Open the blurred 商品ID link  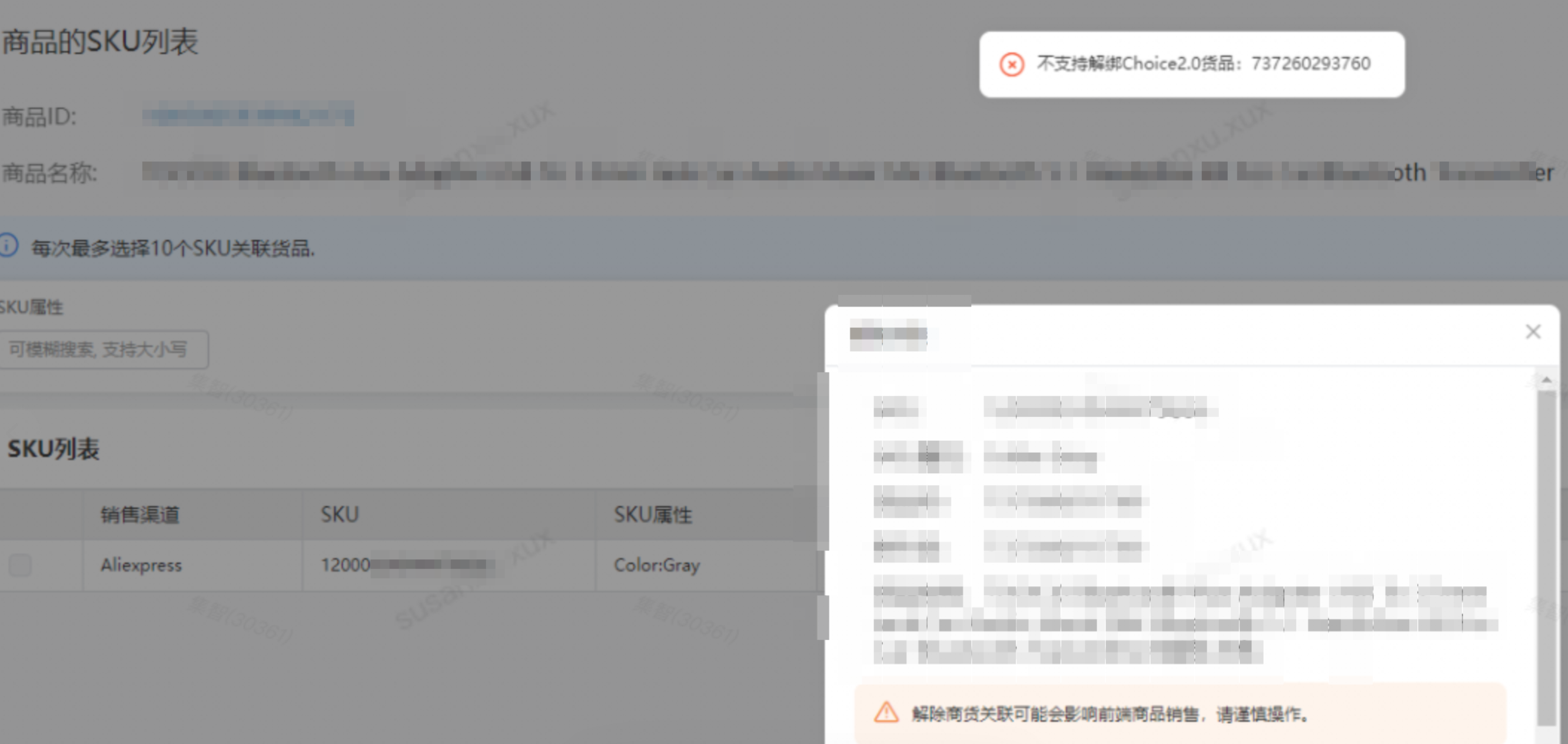[x=248, y=114]
